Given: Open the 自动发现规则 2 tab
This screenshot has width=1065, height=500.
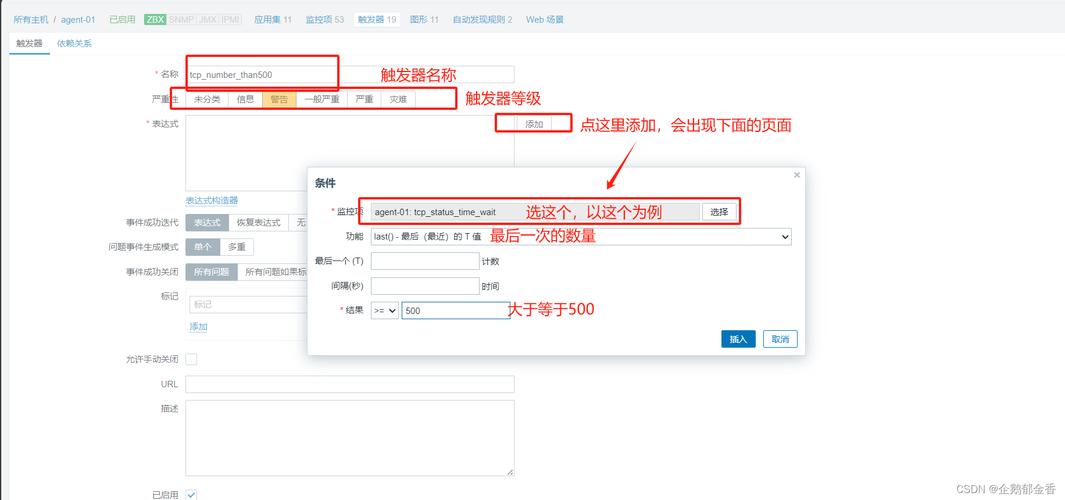Looking at the screenshot, I should 483,20.
